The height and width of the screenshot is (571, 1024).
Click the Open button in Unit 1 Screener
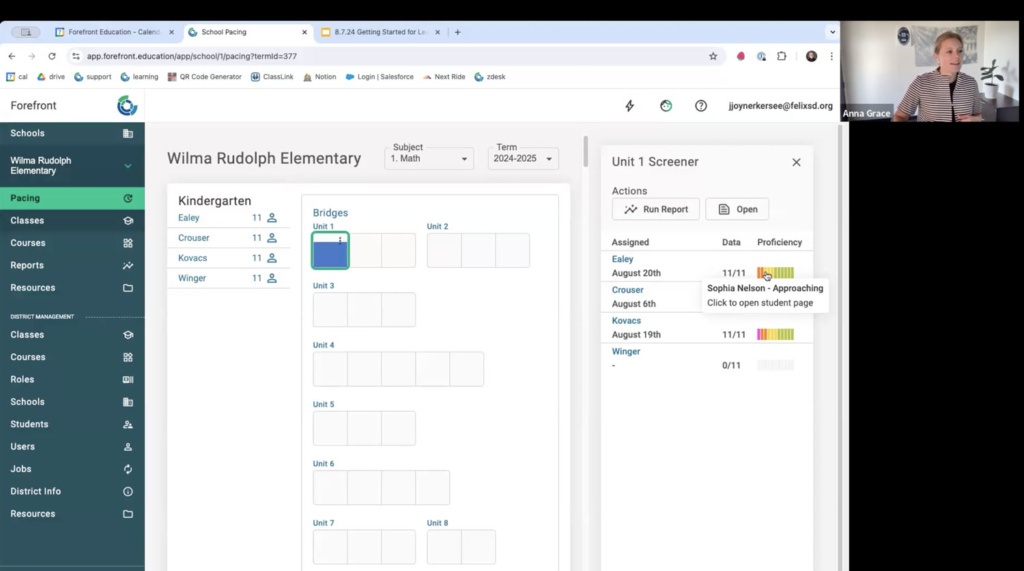737,209
